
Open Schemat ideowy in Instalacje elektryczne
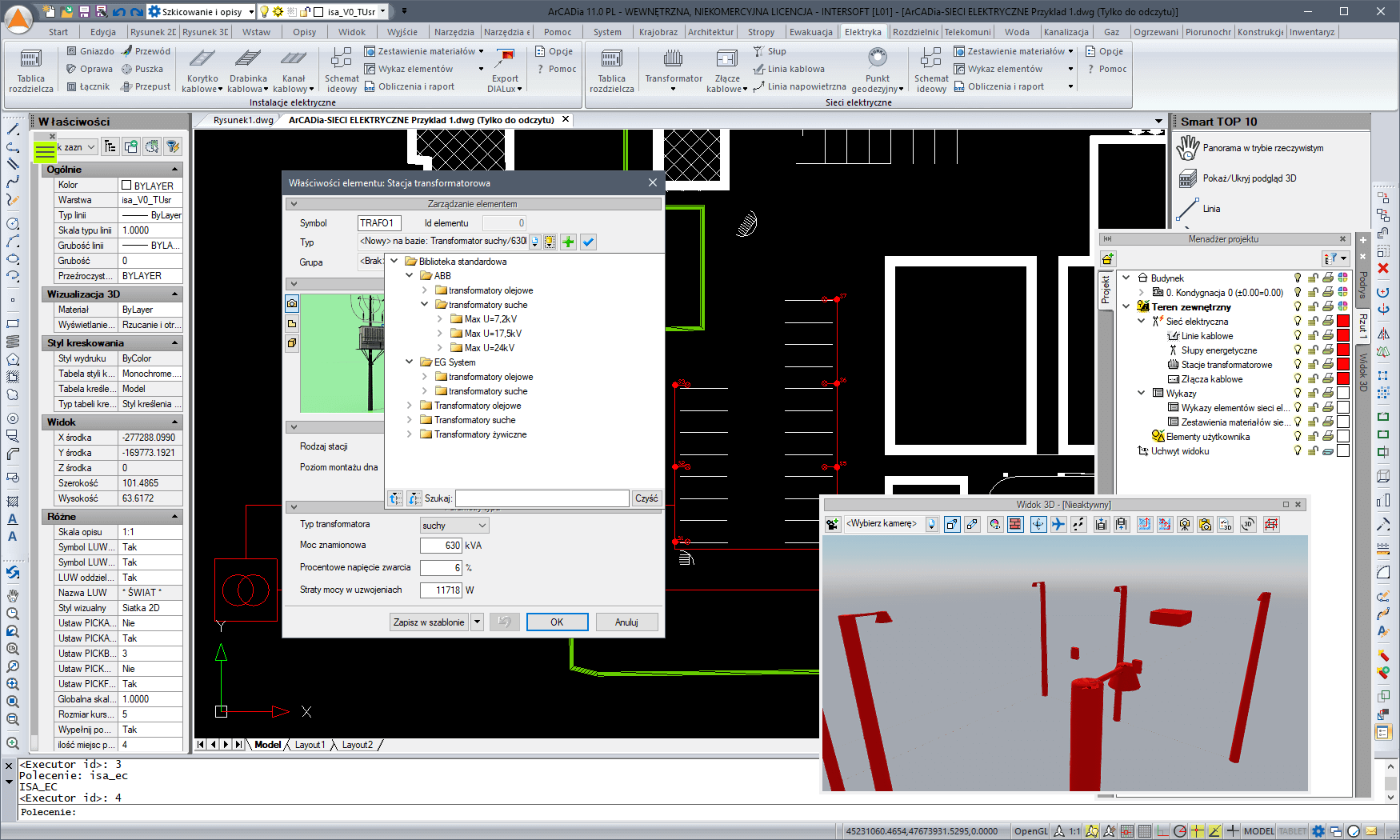342,70
